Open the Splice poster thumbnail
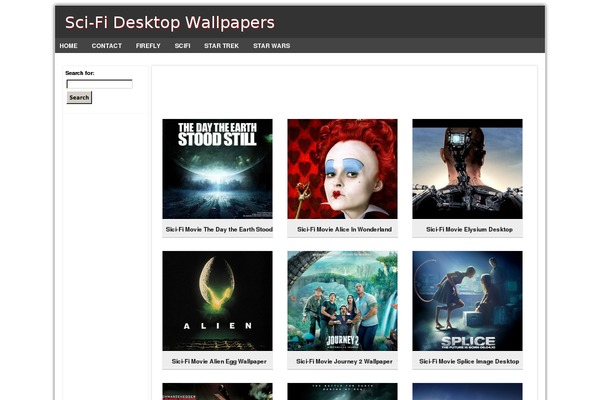 467,301
